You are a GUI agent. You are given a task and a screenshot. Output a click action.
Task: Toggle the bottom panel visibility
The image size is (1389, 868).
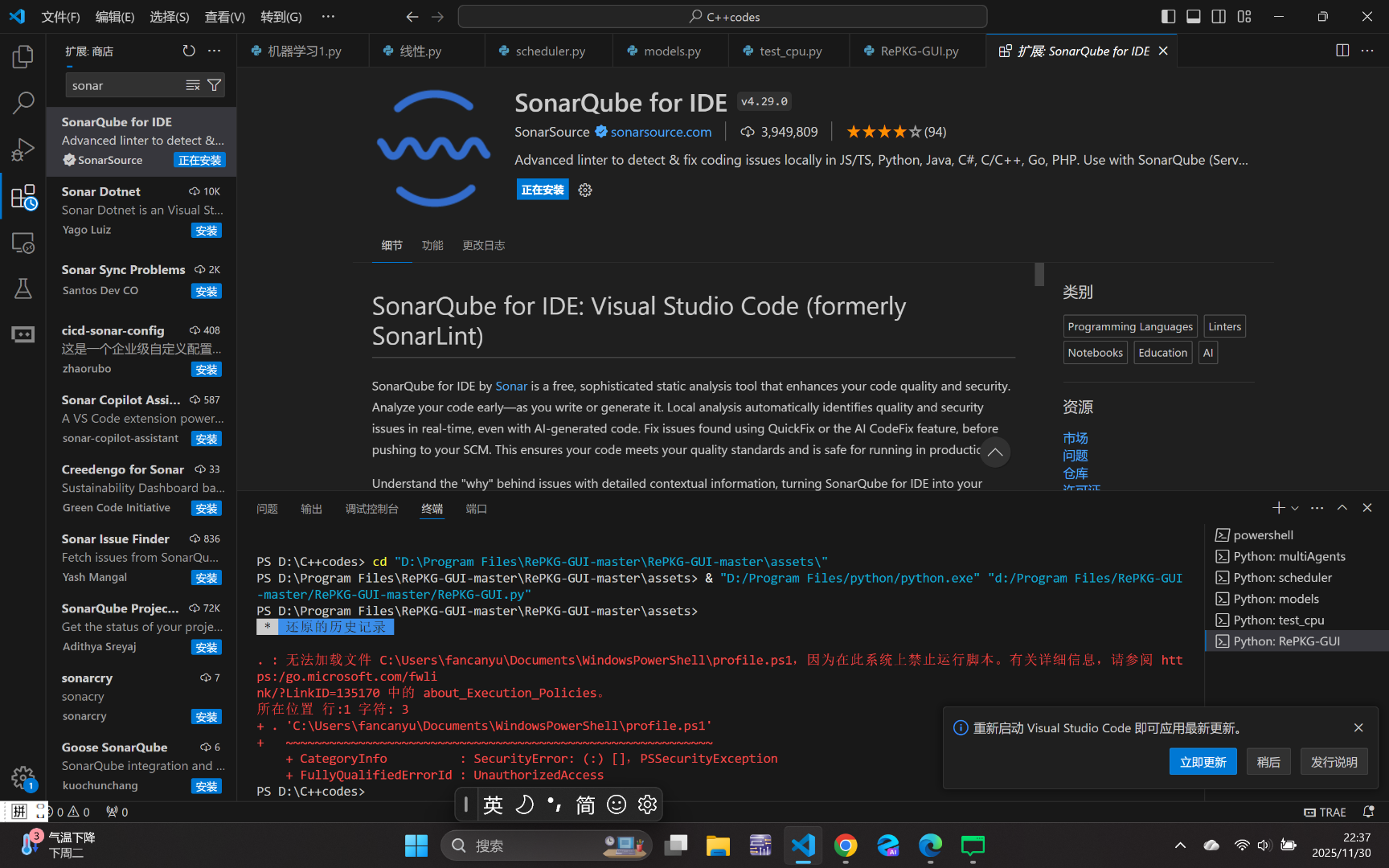click(1194, 16)
